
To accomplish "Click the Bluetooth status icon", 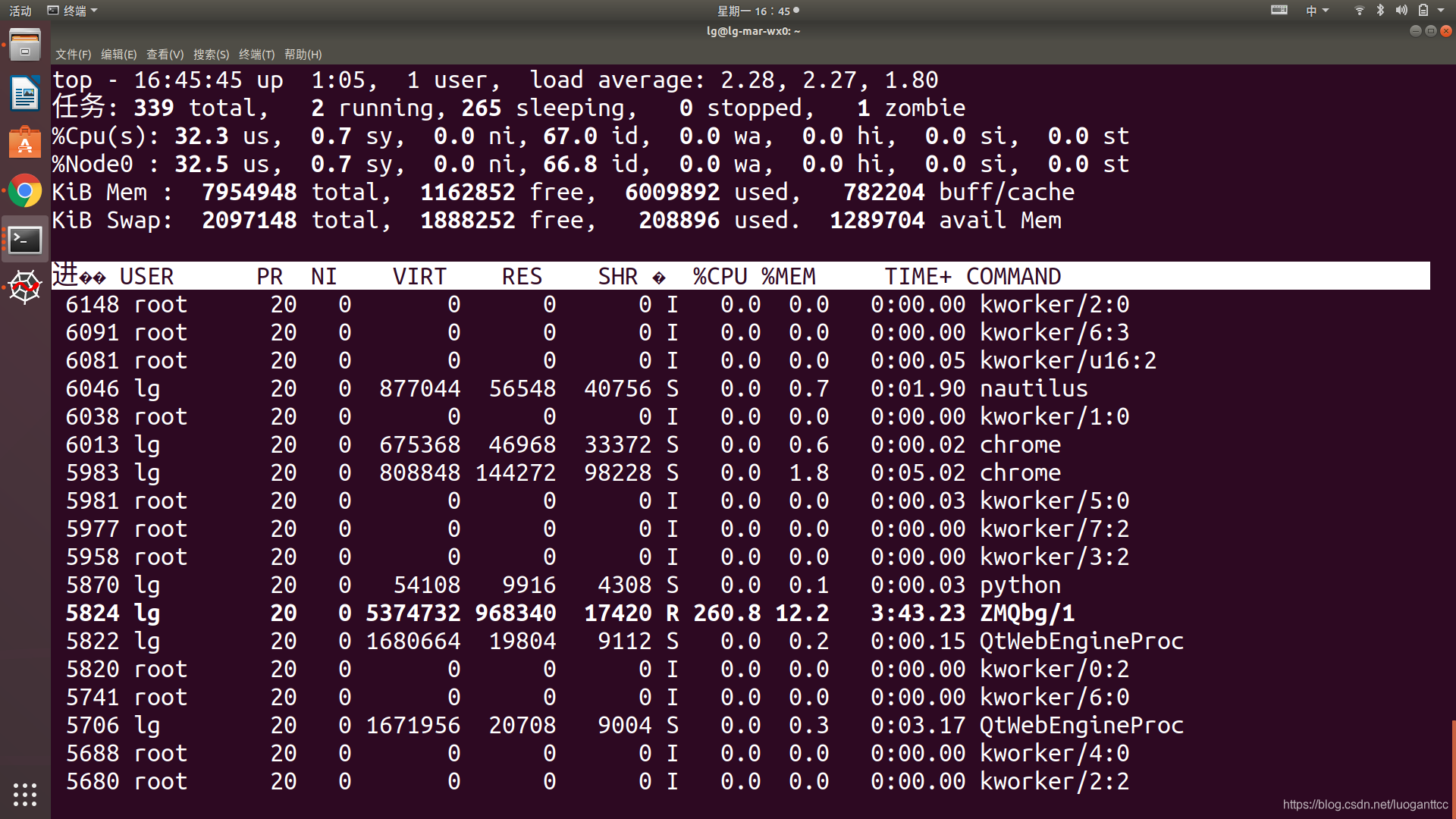I will coord(1380,11).
